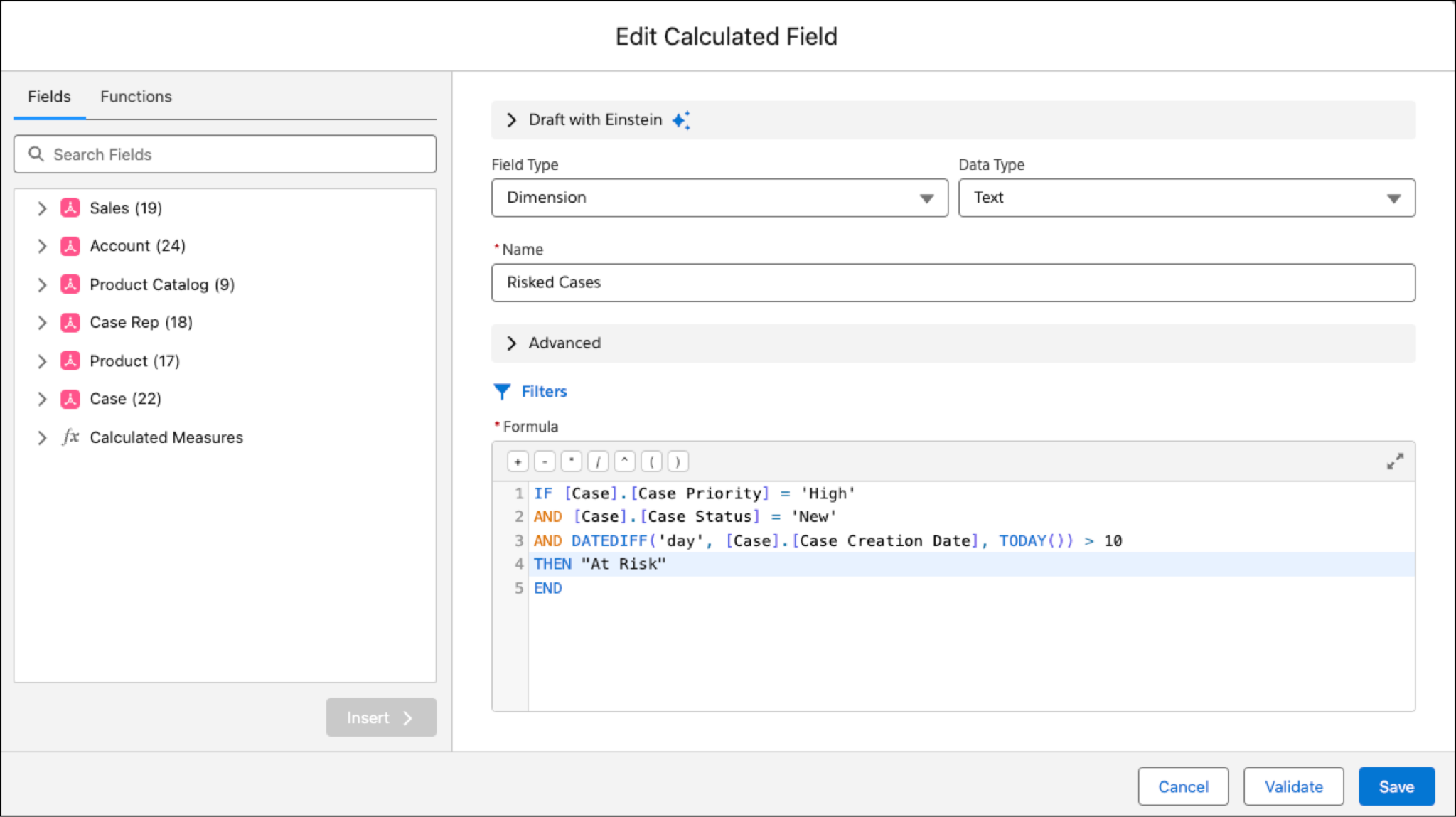Validate the formula
The height and width of the screenshot is (817, 1456).
click(1293, 786)
